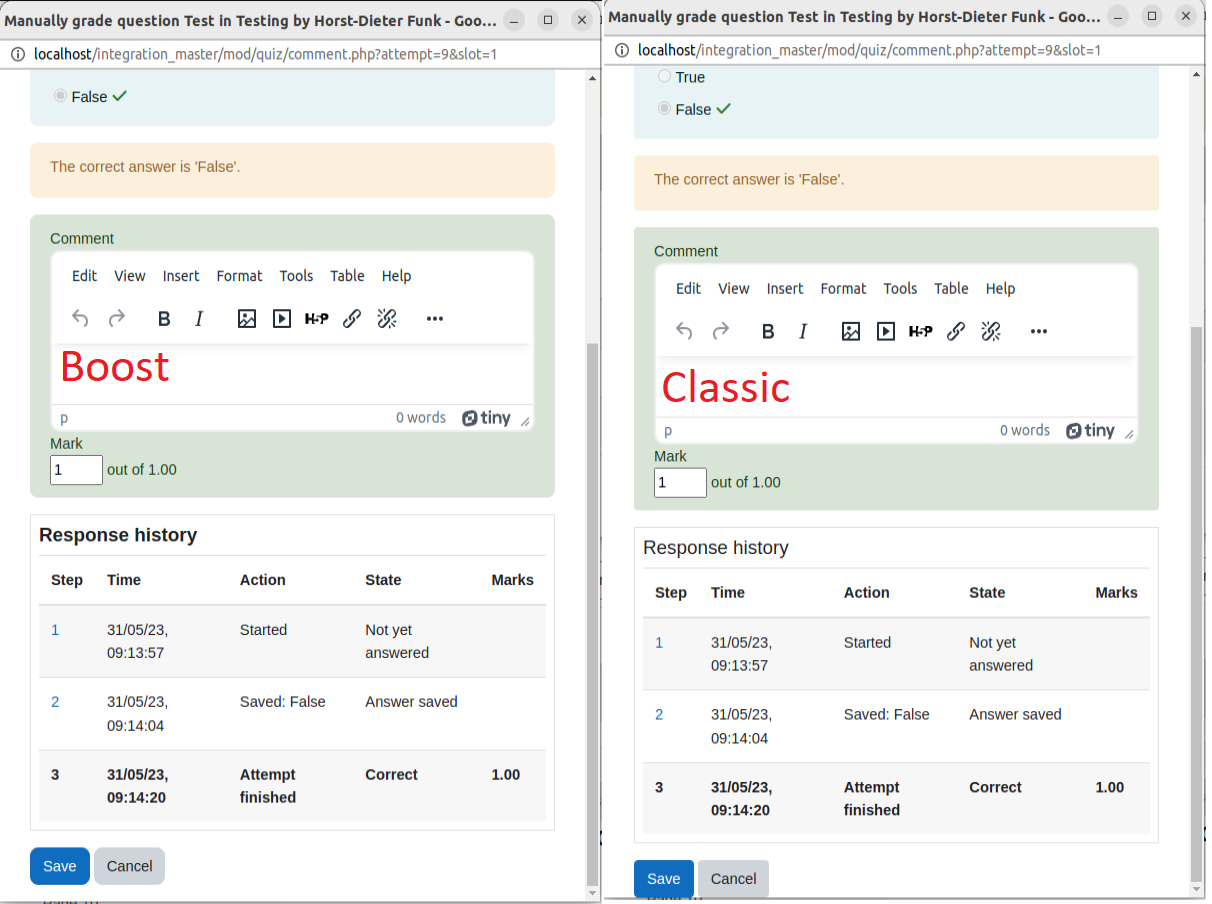Click comment text area in Classic editor
1212x904 pixels.
896,387
